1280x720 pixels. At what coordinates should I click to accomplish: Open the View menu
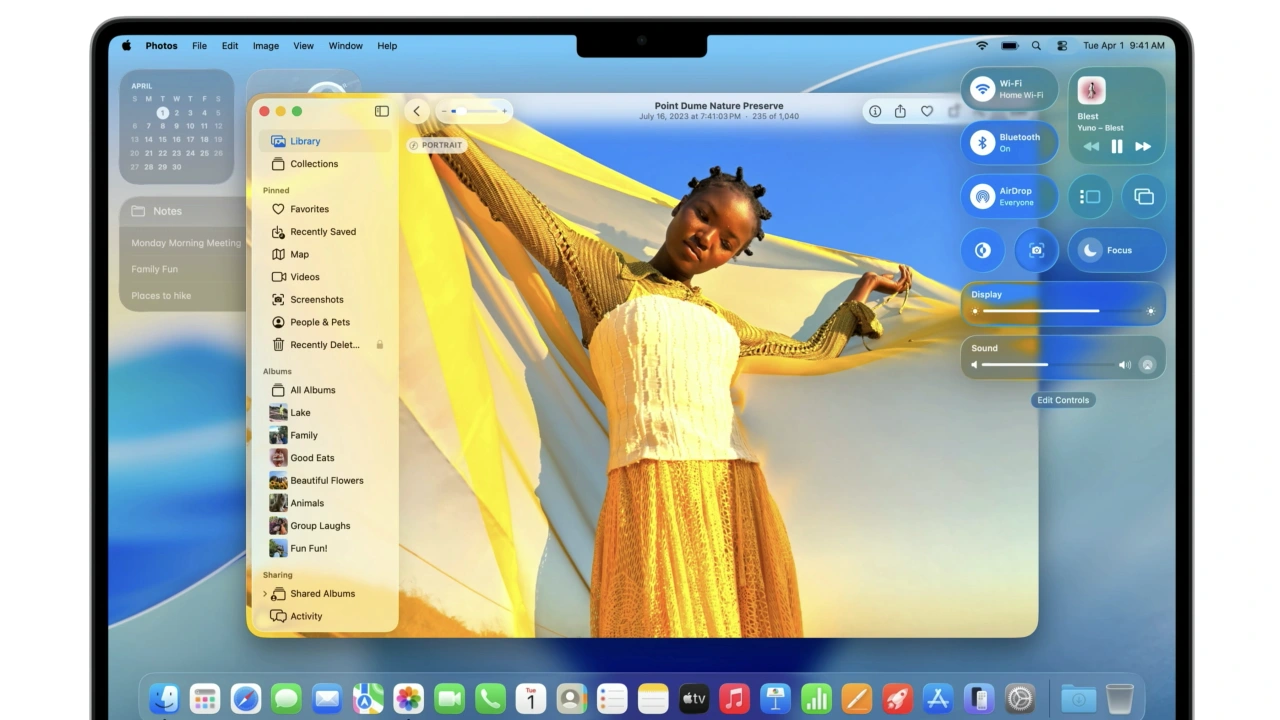point(303,46)
